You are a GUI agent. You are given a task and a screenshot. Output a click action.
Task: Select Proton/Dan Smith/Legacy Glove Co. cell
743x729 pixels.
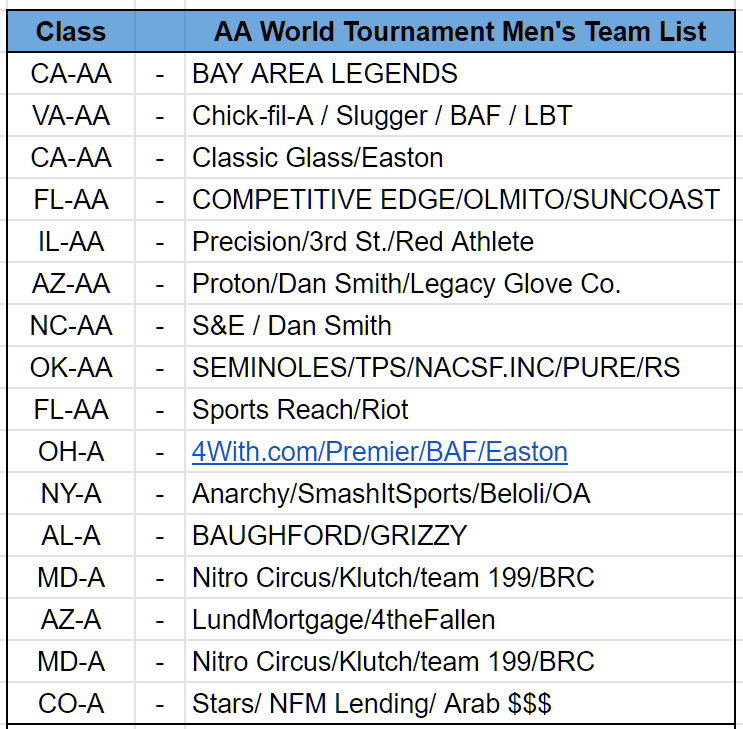pos(460,283)
